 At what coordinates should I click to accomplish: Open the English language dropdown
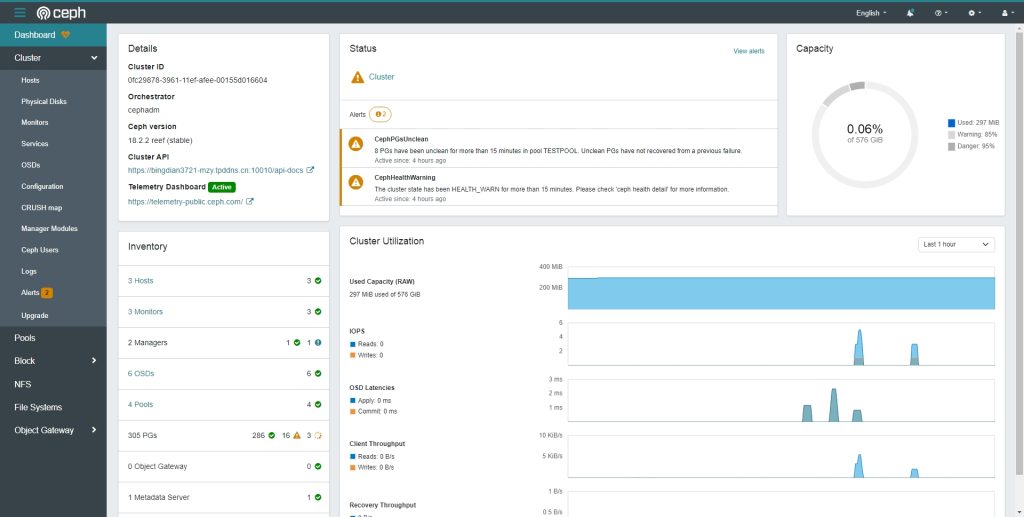(871, 13)
